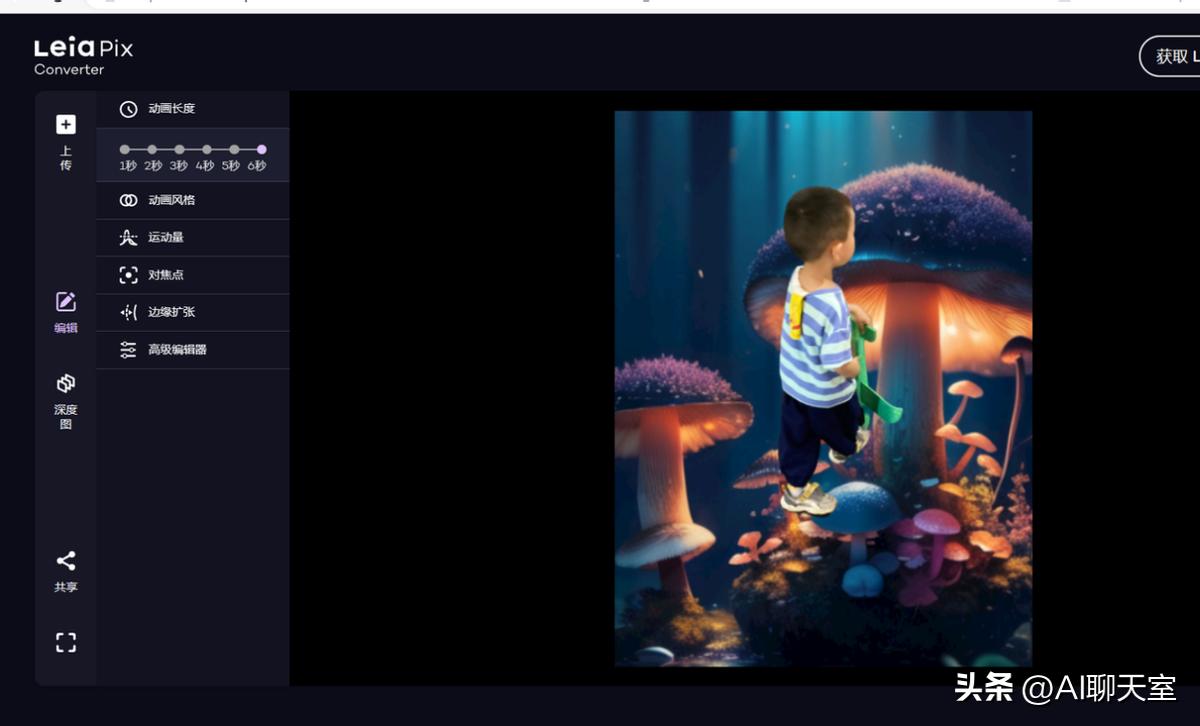
Task: Click the upload plus icon
Action: pyautogui.click(x=66, y=124)
